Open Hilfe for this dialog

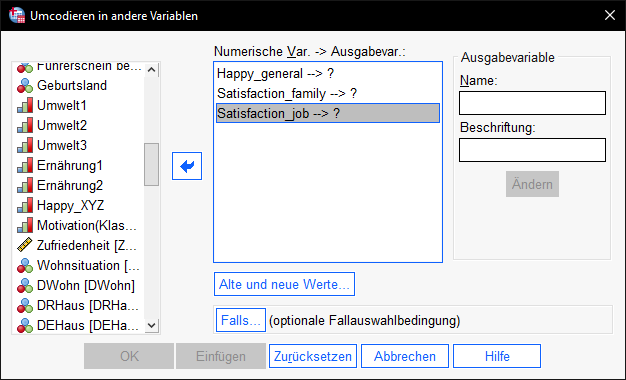click(497, 356)
